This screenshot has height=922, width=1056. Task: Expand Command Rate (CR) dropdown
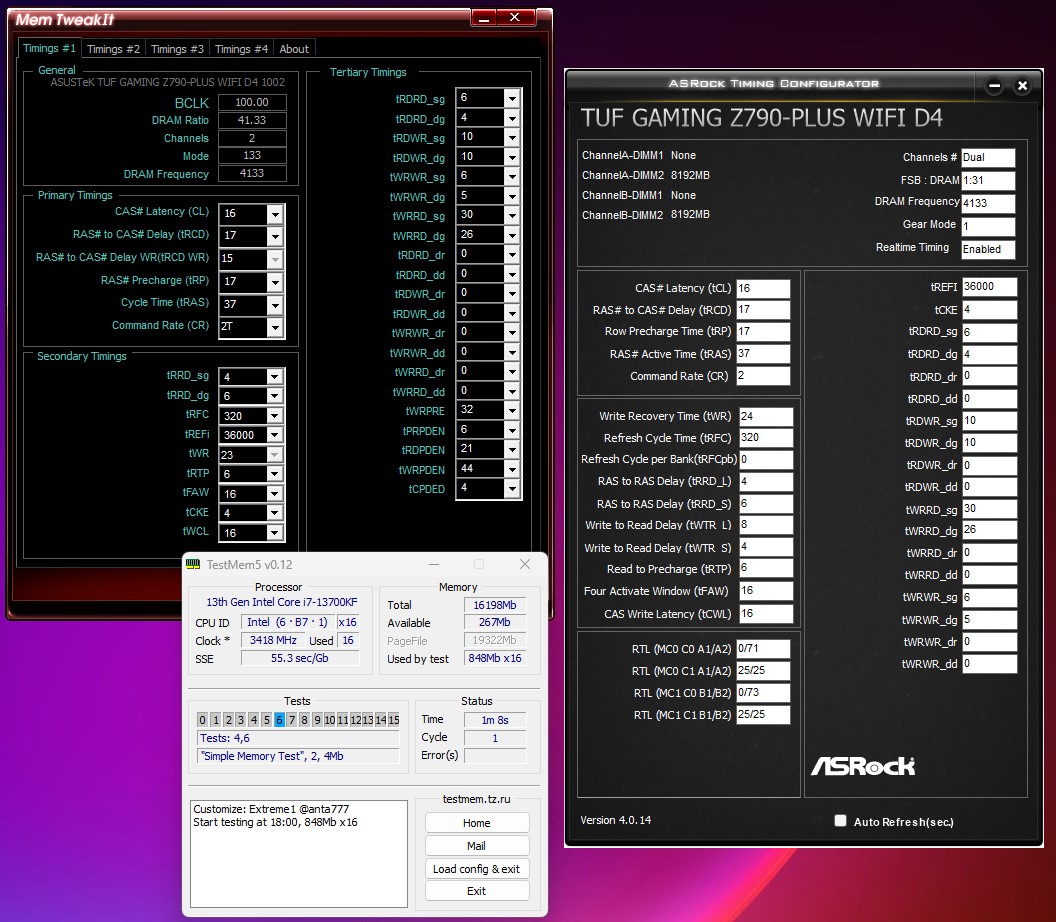tap(275, 327)
